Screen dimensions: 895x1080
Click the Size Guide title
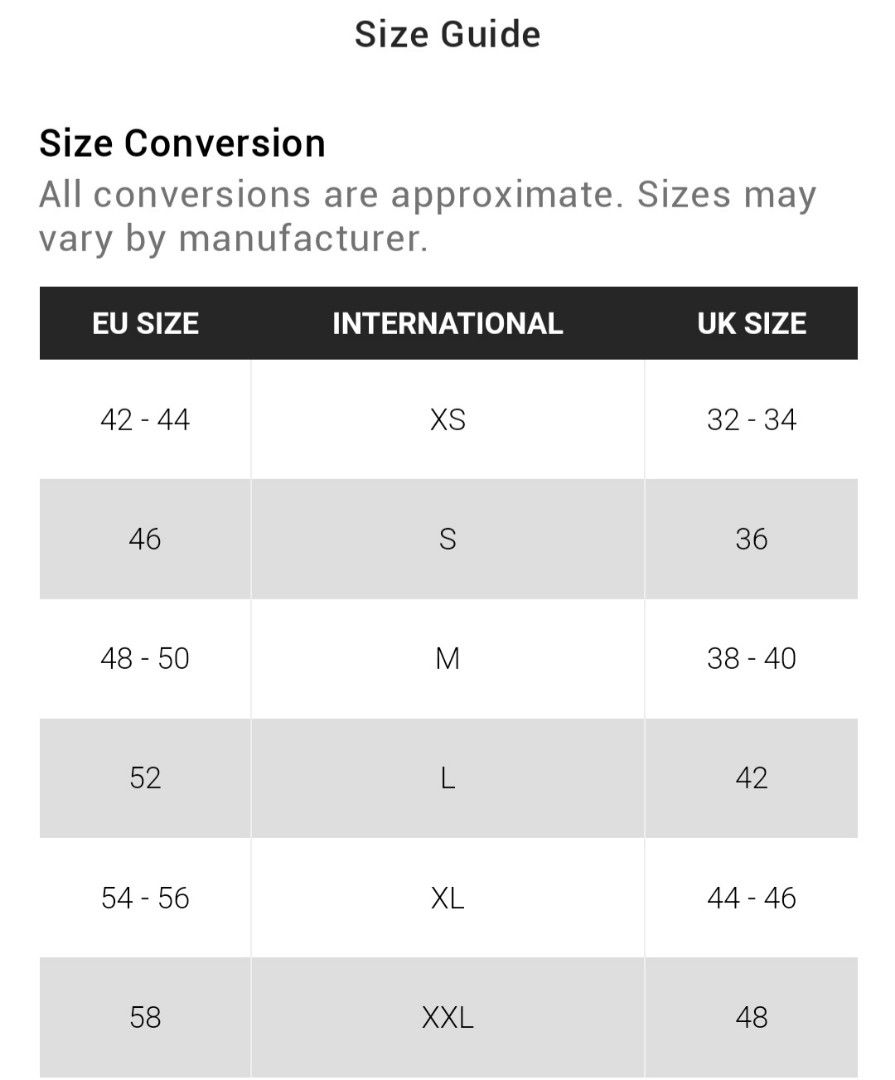click(x=447, y=34)
